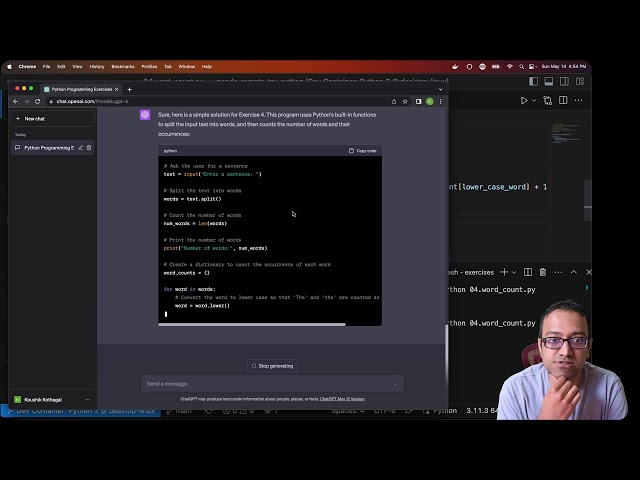
Task: Open the Window menu
Action: pyautogui.click(x=187, y=67)
